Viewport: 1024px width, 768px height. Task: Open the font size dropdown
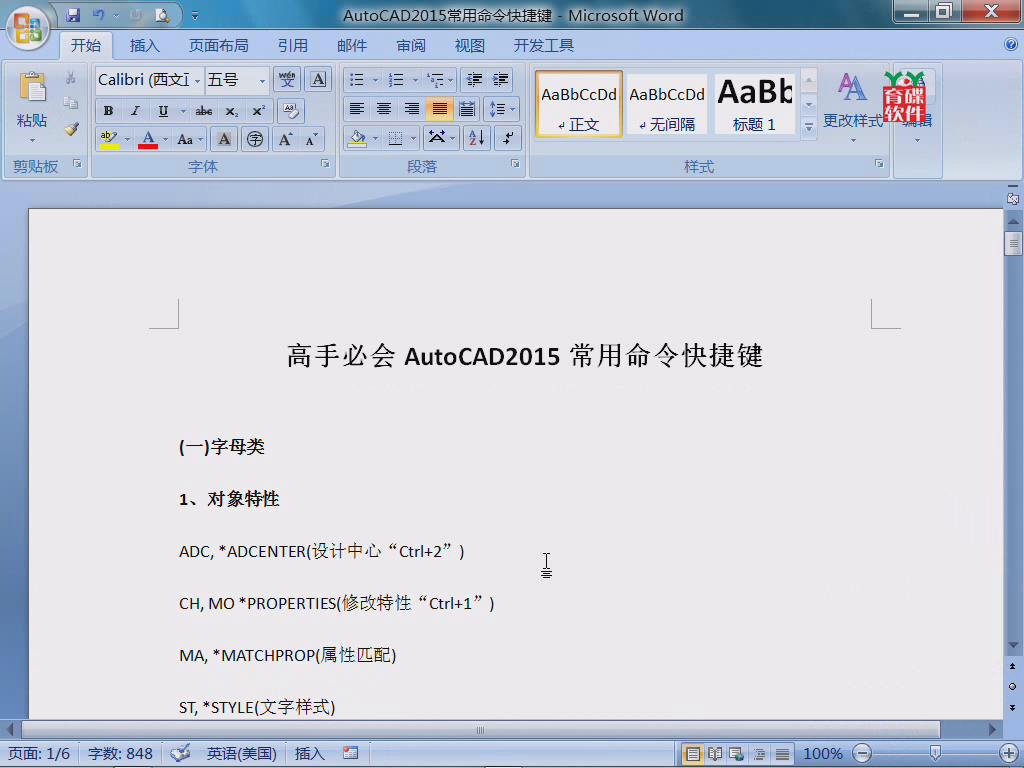[x=262, y=81]
